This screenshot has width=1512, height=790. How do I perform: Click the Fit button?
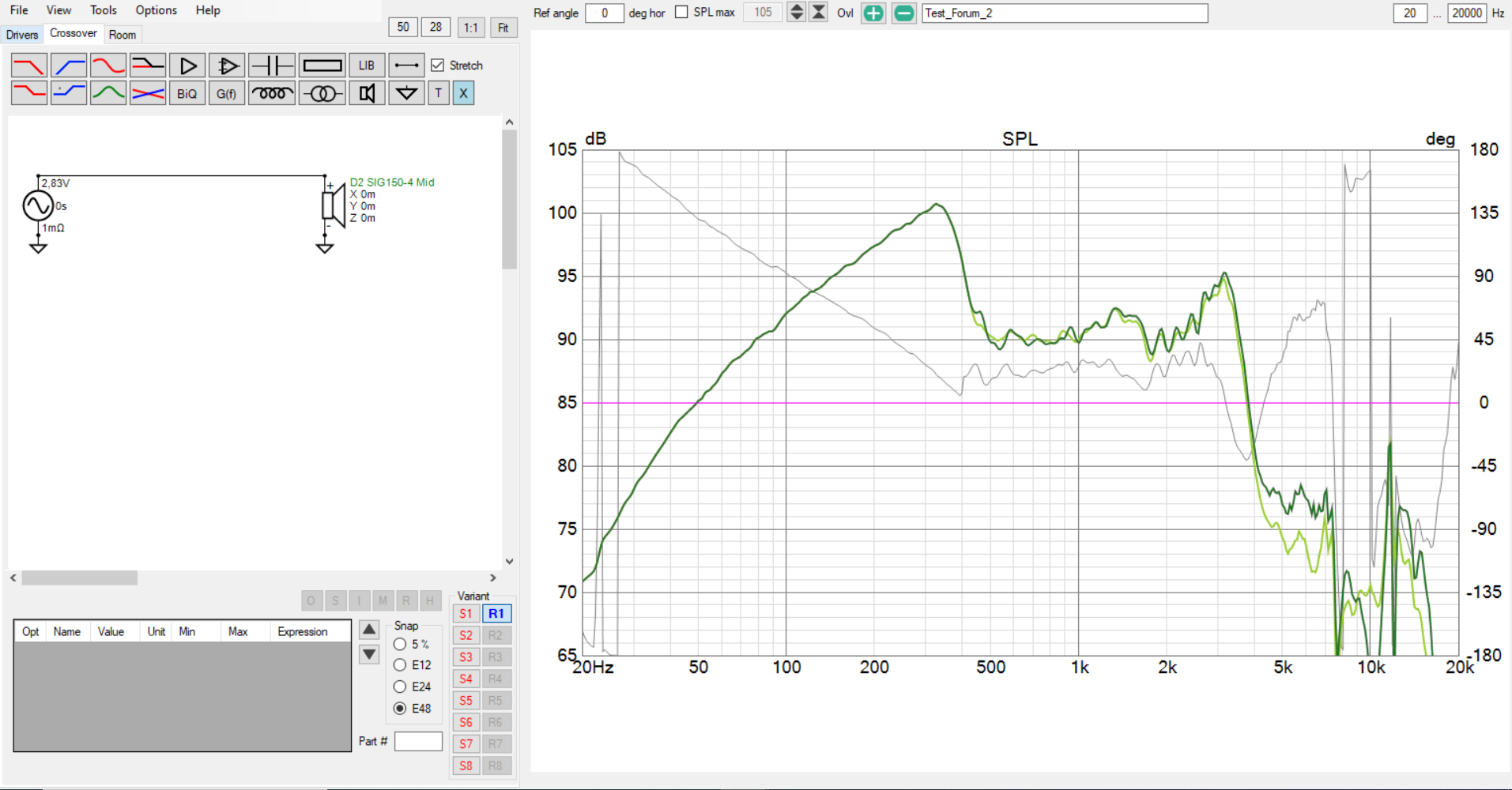pos(503,27)
